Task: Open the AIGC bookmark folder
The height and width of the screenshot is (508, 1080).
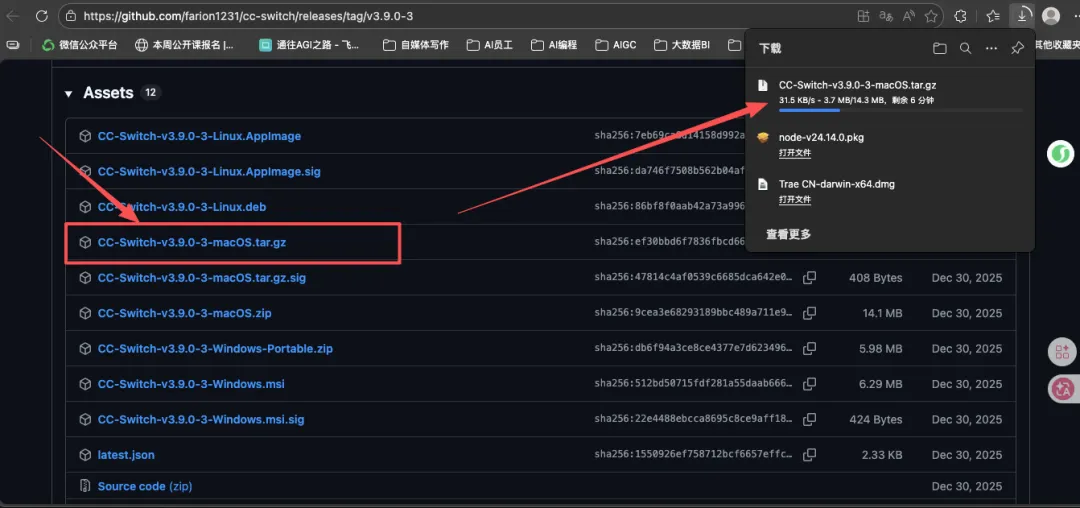Action: (616, 45)
